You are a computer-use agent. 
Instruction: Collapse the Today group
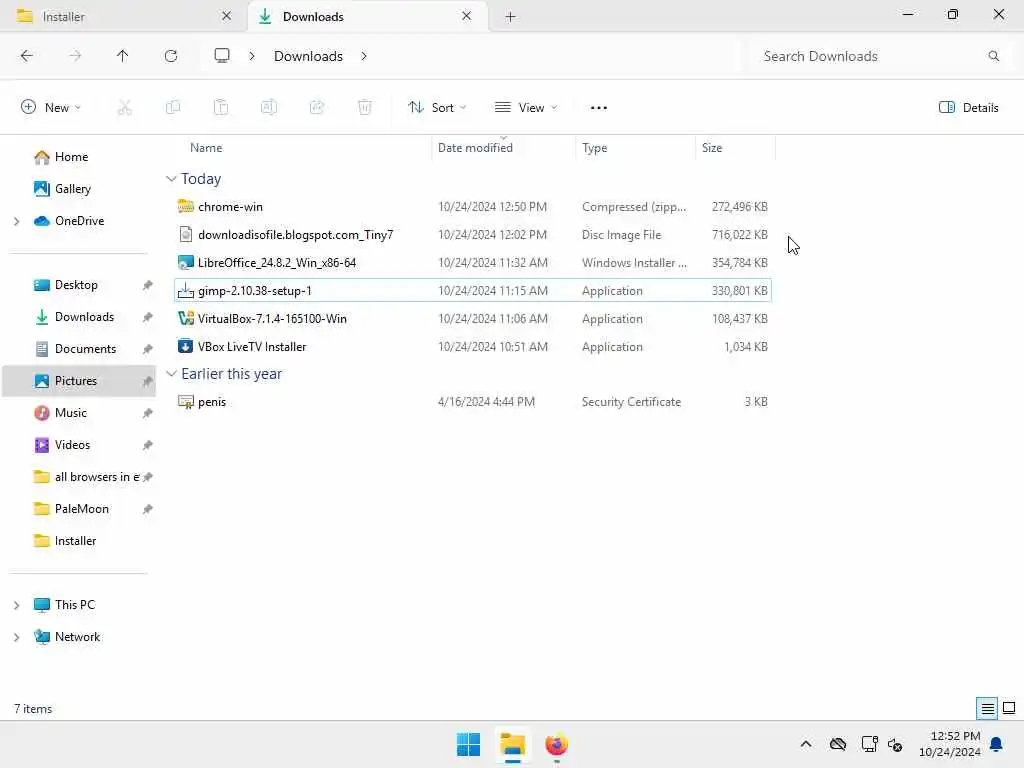pos(171,179)
